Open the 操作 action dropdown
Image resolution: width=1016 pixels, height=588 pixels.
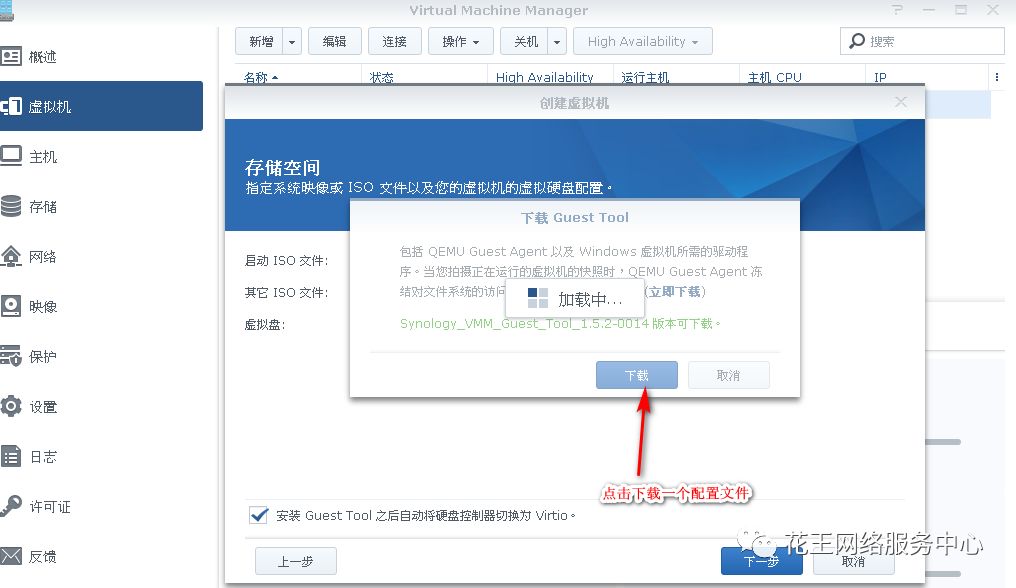tap(461, 41)
